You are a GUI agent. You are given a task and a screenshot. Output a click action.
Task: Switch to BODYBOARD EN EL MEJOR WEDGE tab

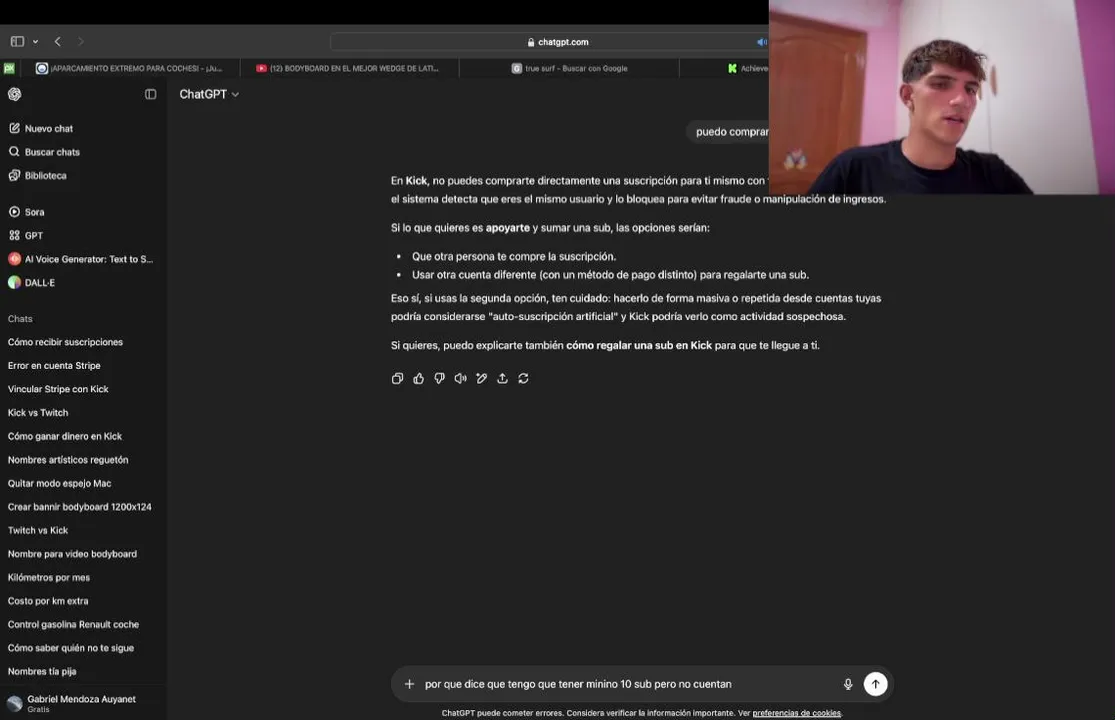click(x=349, y=68)
